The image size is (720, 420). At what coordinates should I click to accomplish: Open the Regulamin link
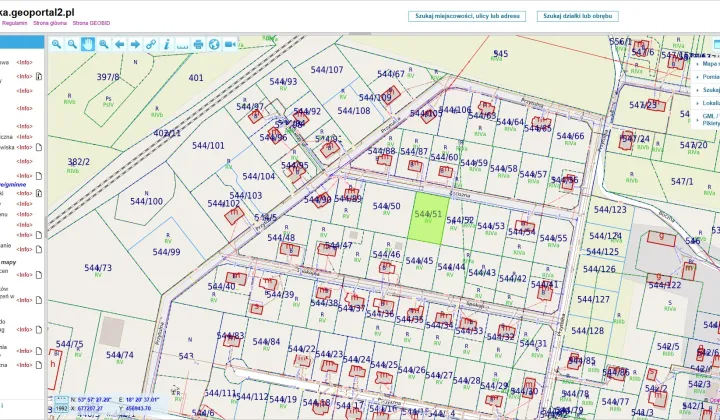(14, 20)
